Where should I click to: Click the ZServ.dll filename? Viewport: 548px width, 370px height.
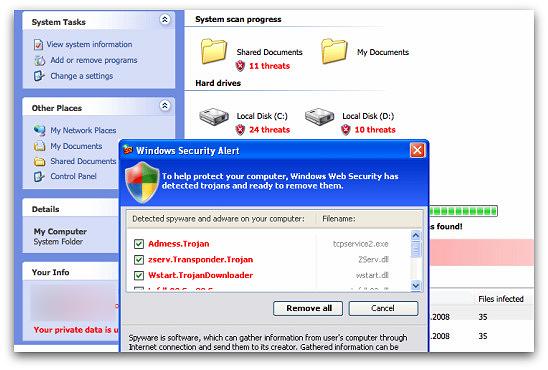point(373,260)
